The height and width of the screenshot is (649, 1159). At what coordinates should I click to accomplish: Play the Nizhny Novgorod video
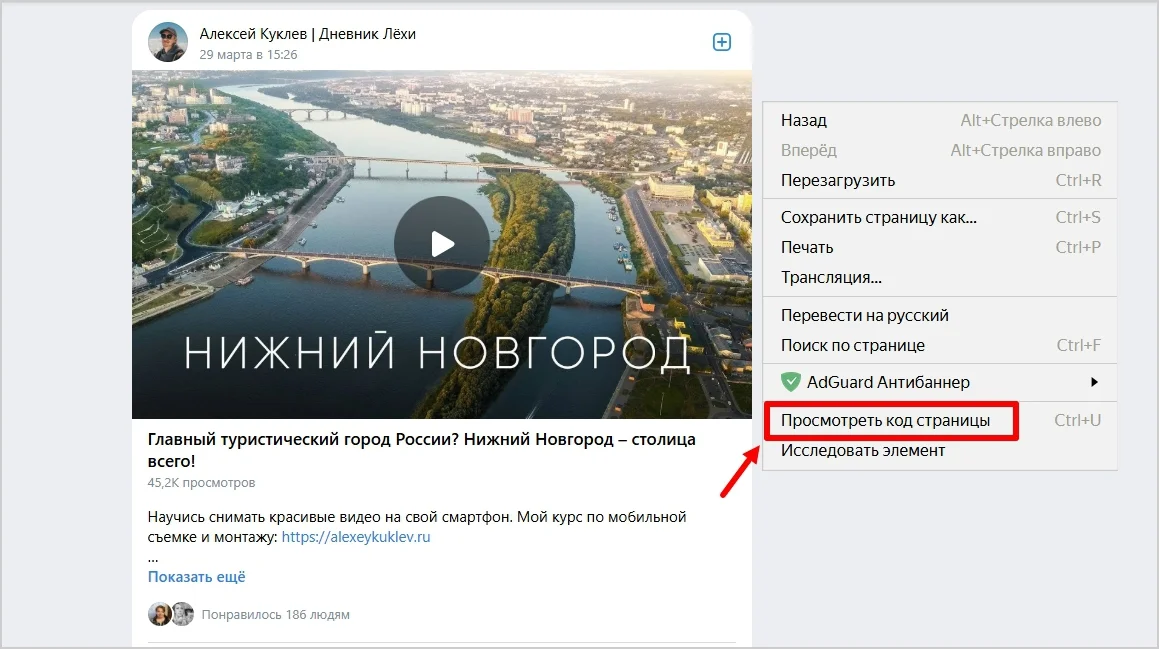(x=441, y=243)
